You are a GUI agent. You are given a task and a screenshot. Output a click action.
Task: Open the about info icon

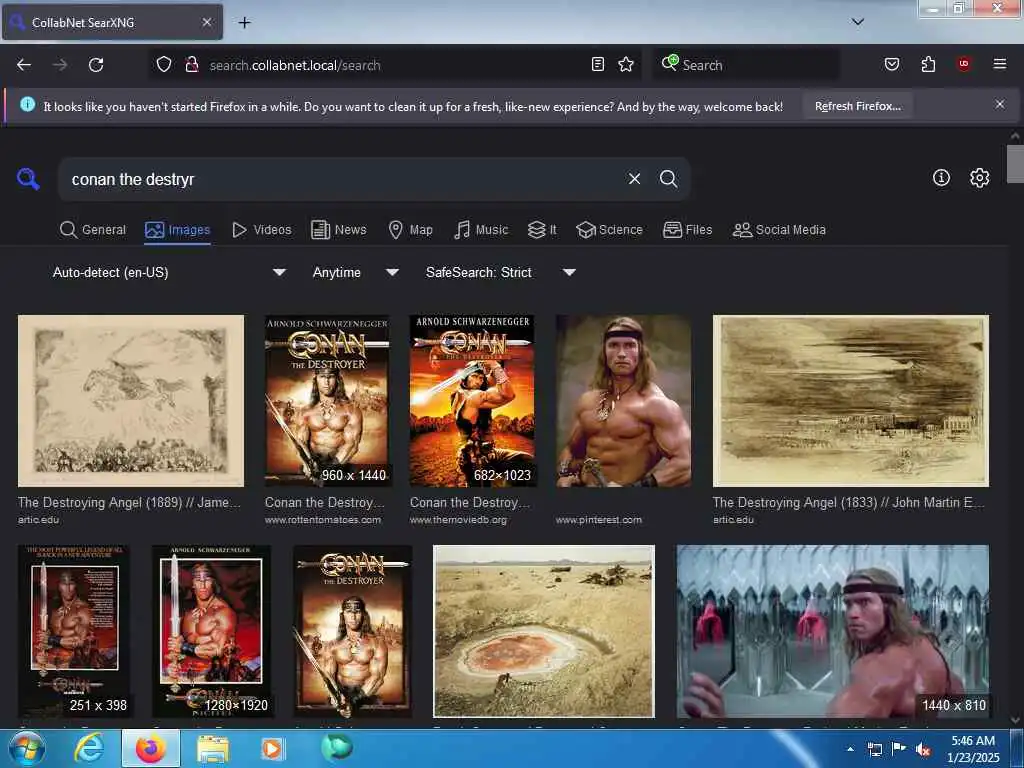(x=941, y=178)
